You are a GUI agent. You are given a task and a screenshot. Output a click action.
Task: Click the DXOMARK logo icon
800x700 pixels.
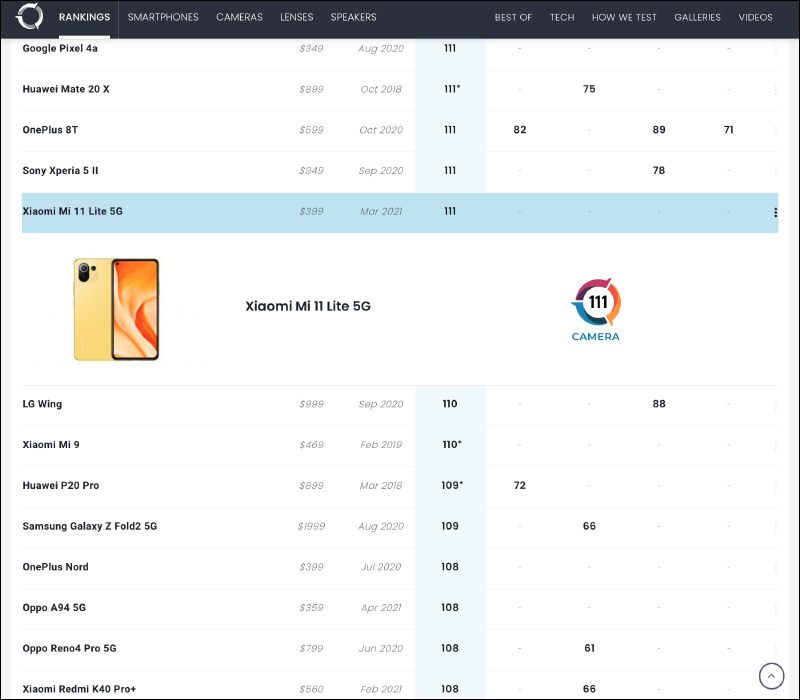30,16
